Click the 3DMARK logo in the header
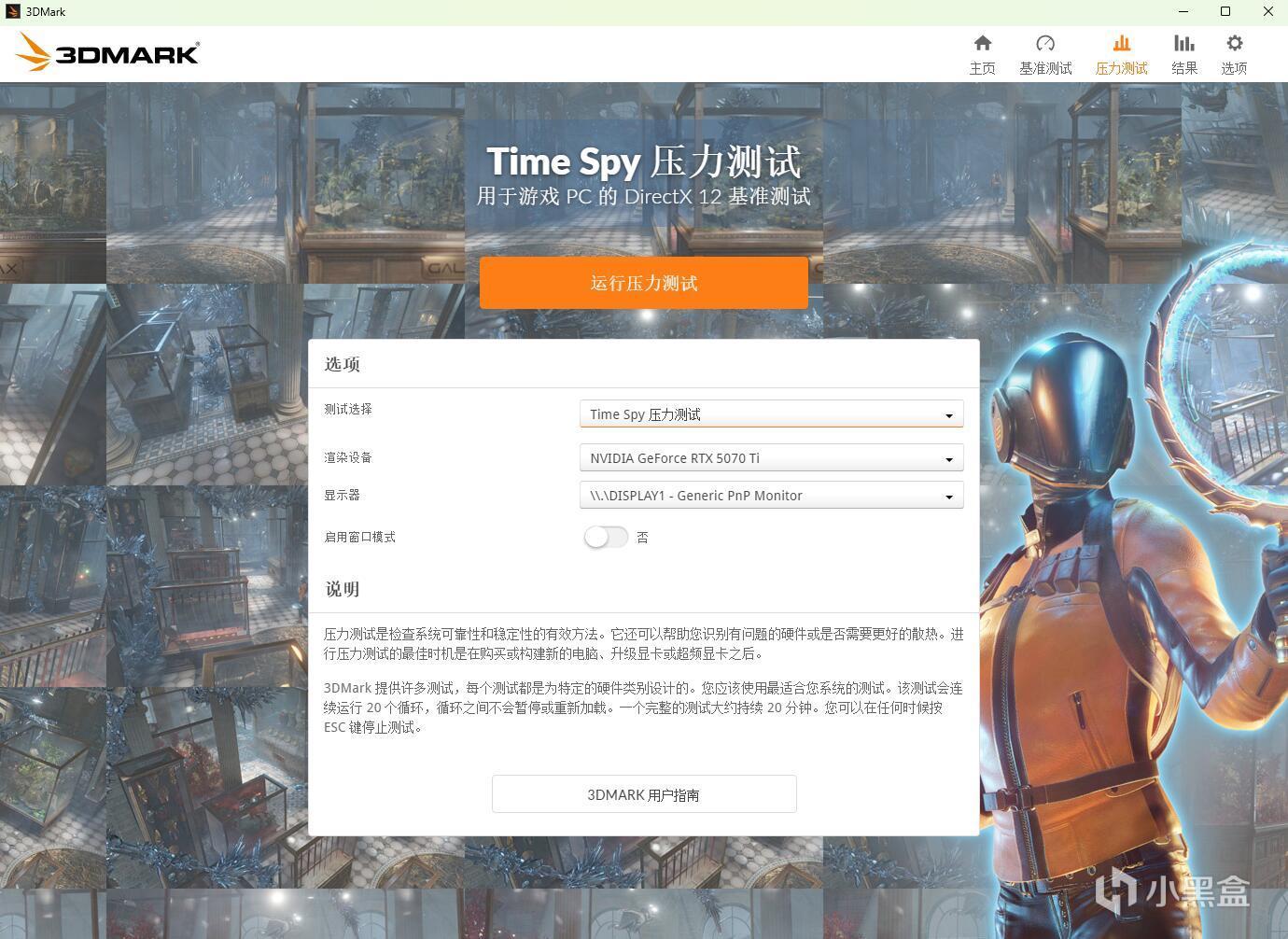Viewport: 1288px width, 939px height. pos(107,53)
